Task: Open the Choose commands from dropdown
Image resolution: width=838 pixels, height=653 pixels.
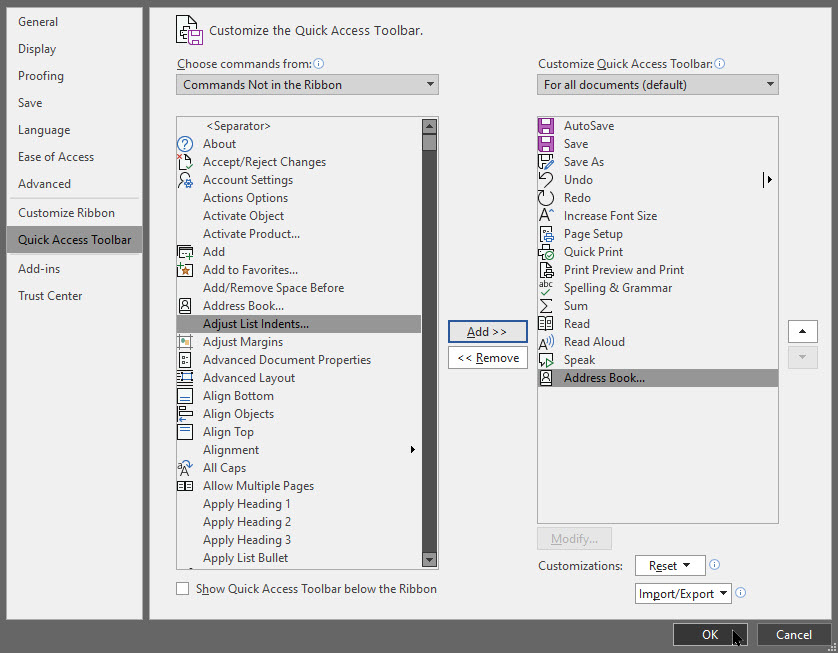Action: [x=307, y=85]
